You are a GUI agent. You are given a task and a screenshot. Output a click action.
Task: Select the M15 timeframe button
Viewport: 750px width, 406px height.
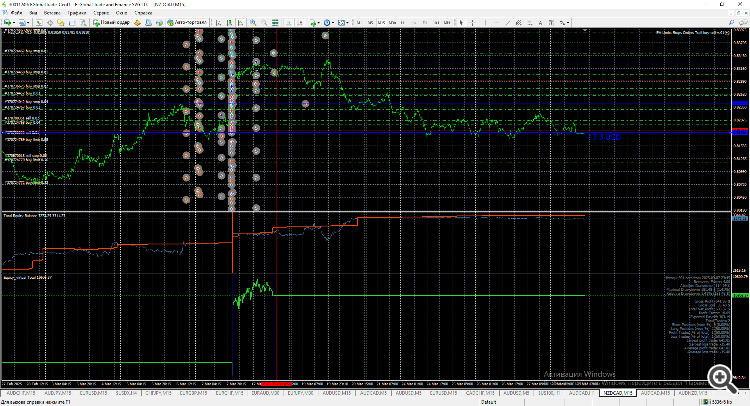pos(381,22)
